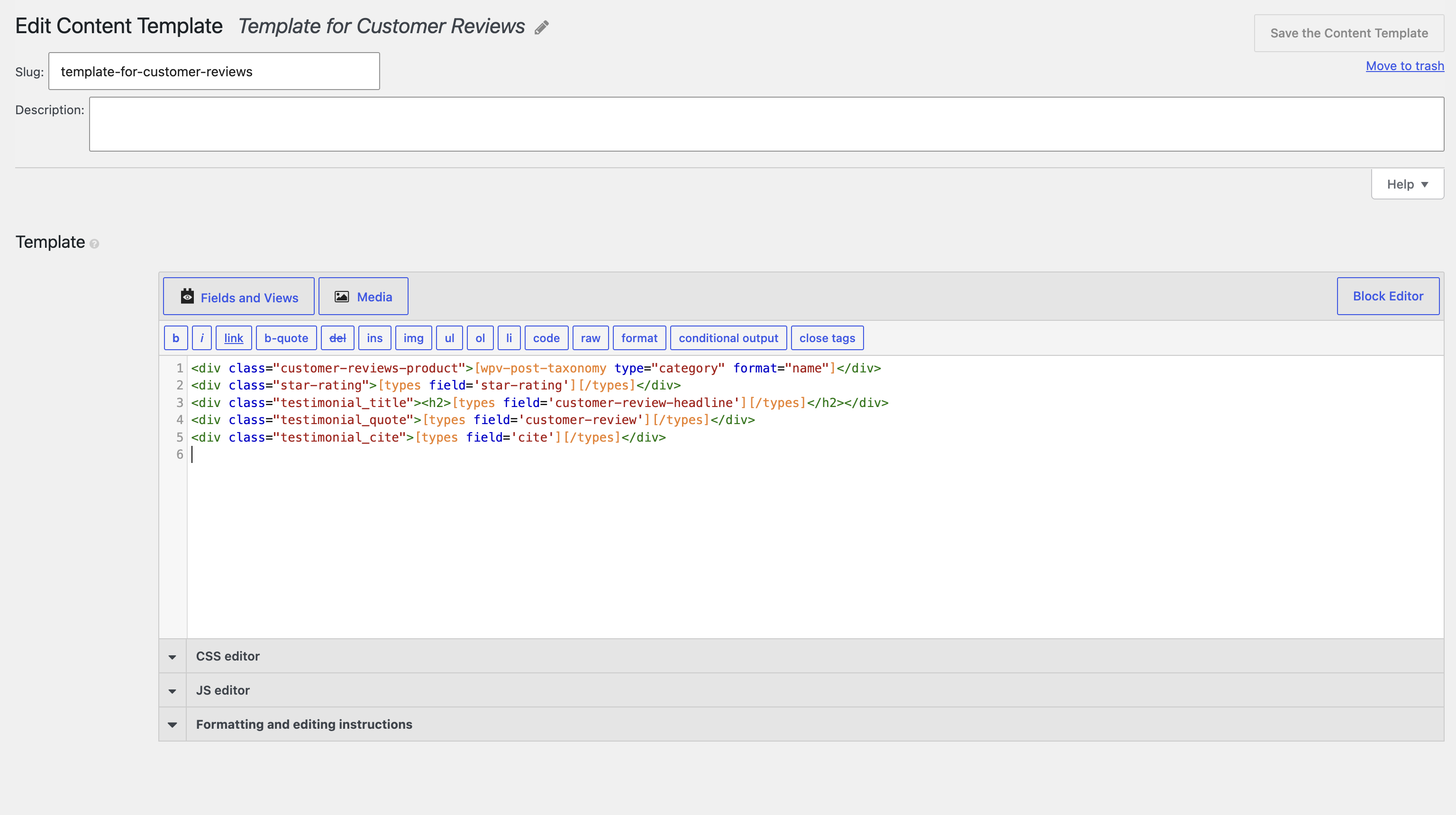Click the template title 'Template for Customer Reviews'

tap(382, 27)
